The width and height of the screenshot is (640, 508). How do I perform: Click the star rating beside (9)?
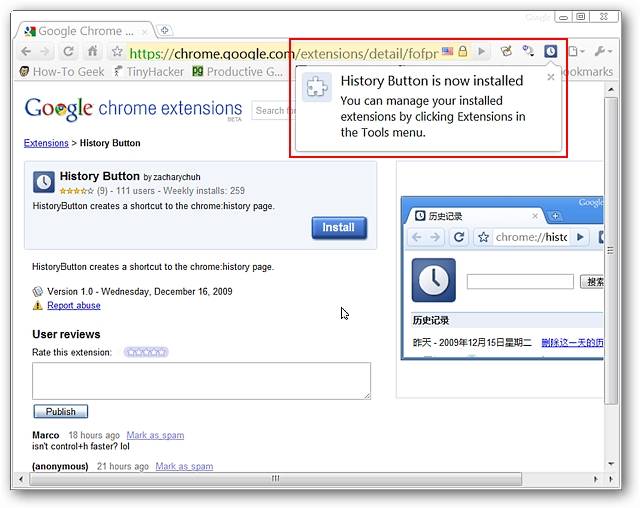tap(76, 191)
